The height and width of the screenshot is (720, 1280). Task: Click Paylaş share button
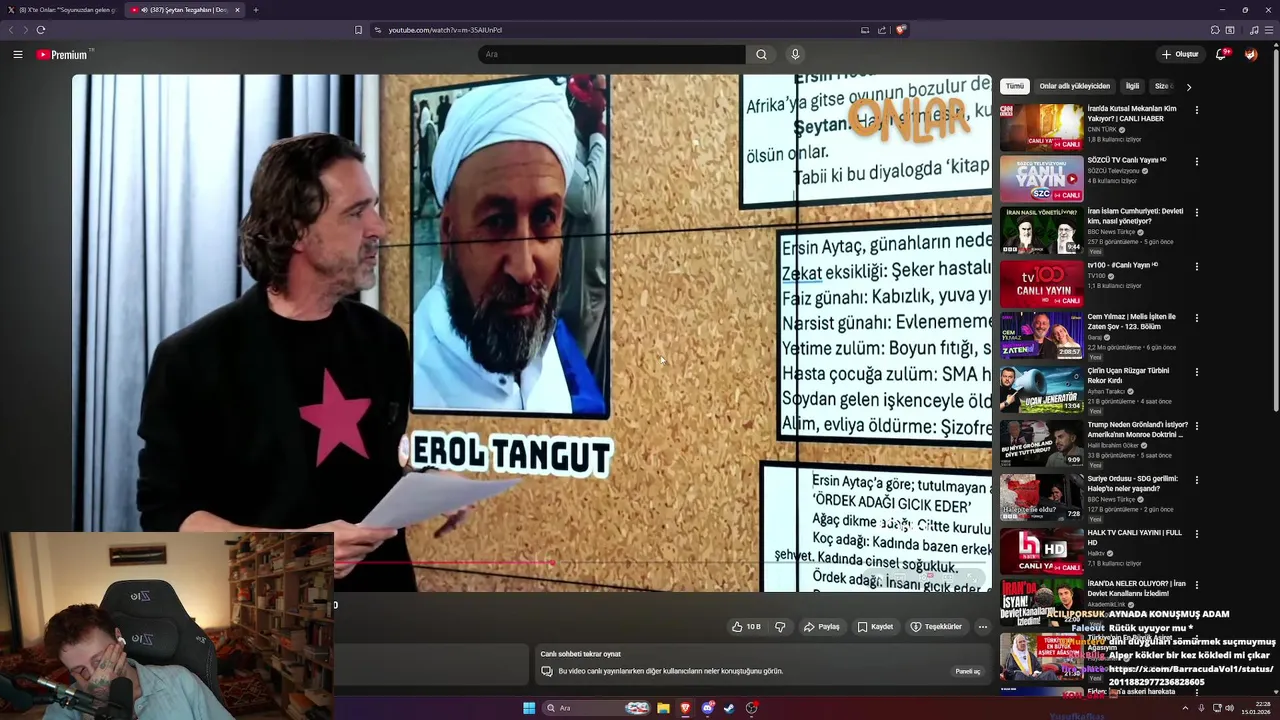(822, 627)
